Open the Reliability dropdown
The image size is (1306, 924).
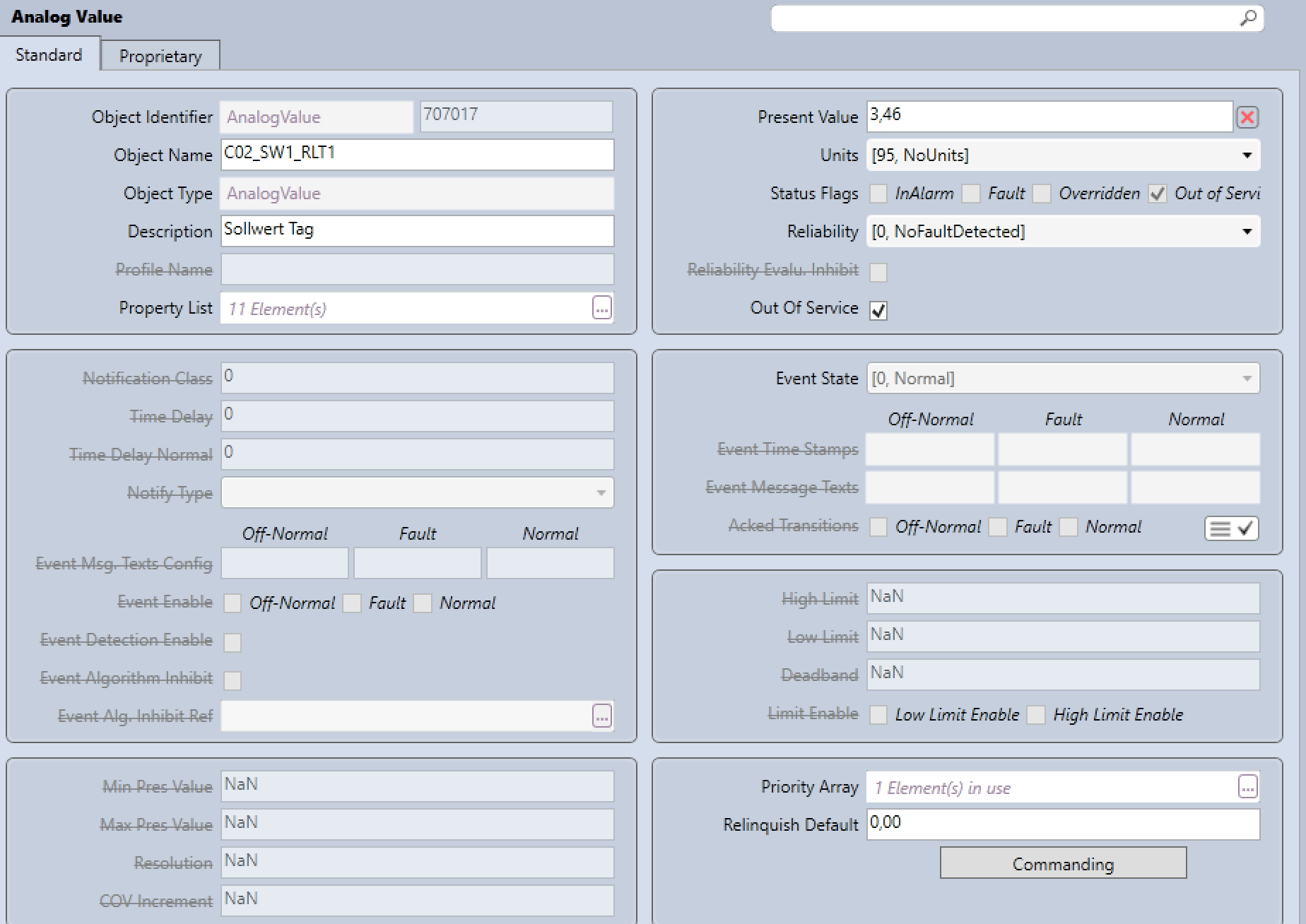pyautogui.click(x=1063, y=232)
